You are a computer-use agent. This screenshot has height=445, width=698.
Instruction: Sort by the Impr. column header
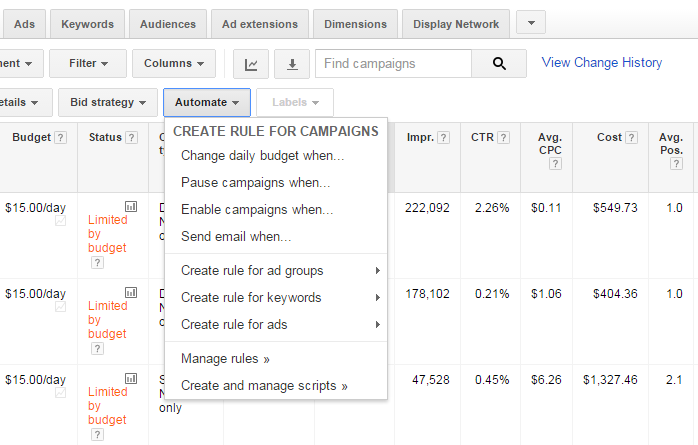420,137
